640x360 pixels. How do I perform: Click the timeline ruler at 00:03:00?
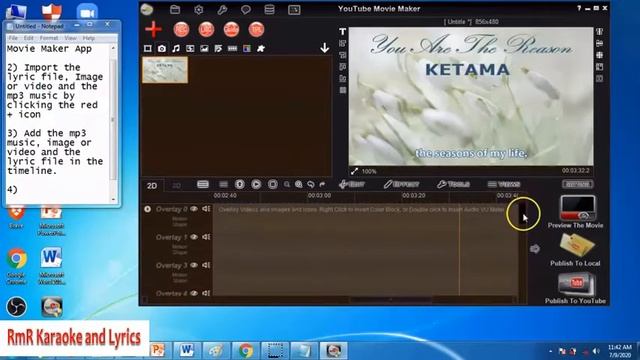pyautogui.click(x=319, y=196)
